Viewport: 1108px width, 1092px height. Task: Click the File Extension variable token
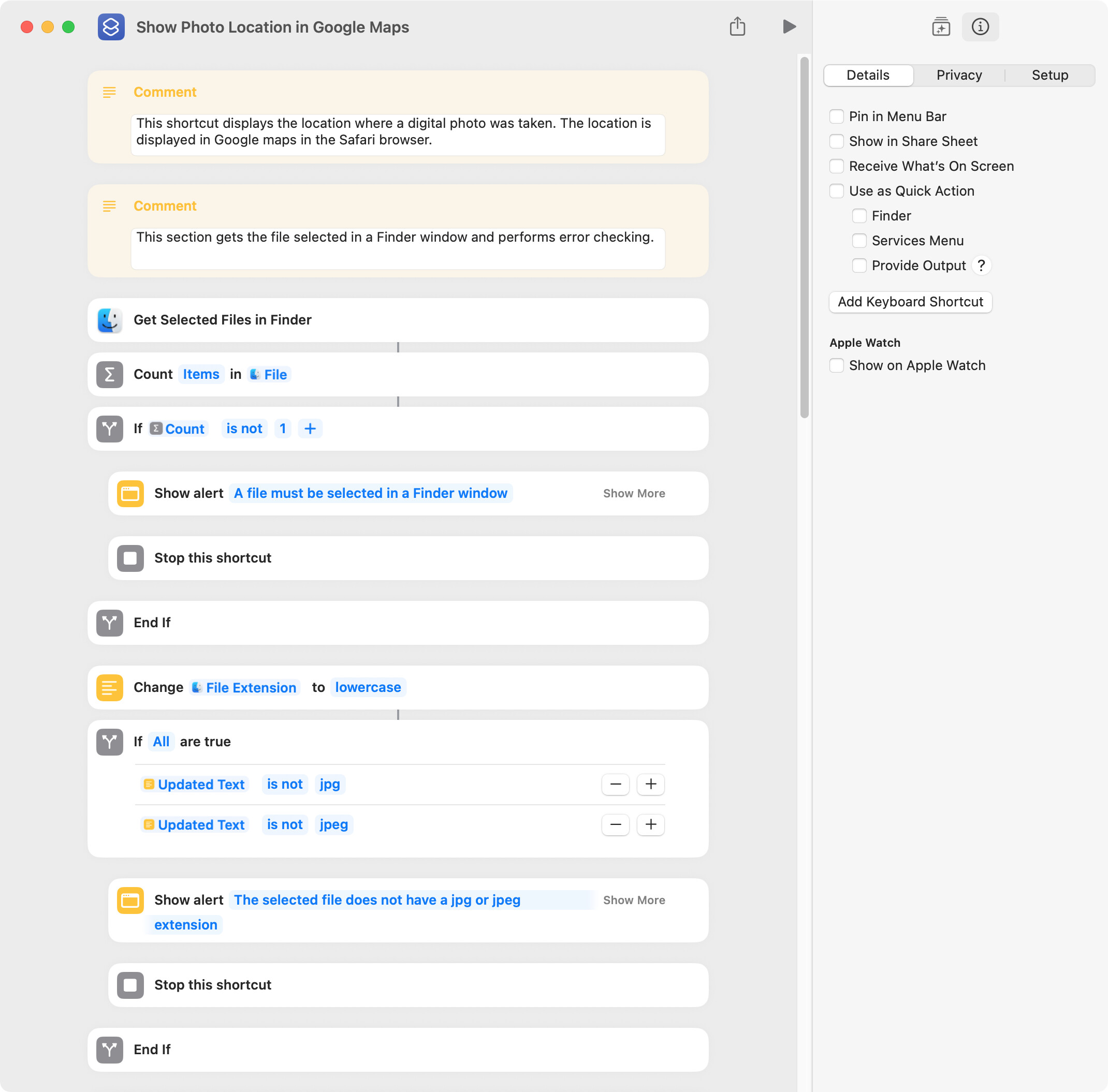pyautogui.click(x=245, y=688)
